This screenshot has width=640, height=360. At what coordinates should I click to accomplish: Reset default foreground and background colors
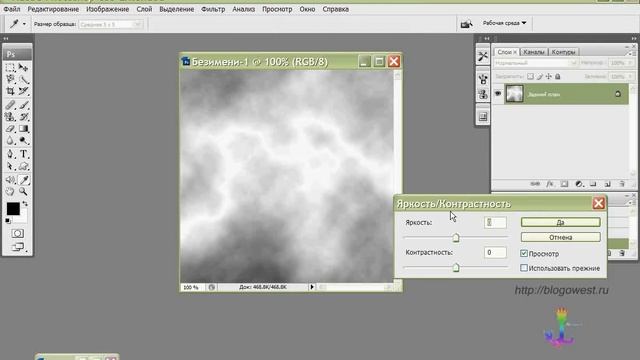click(x=8, y=221)
